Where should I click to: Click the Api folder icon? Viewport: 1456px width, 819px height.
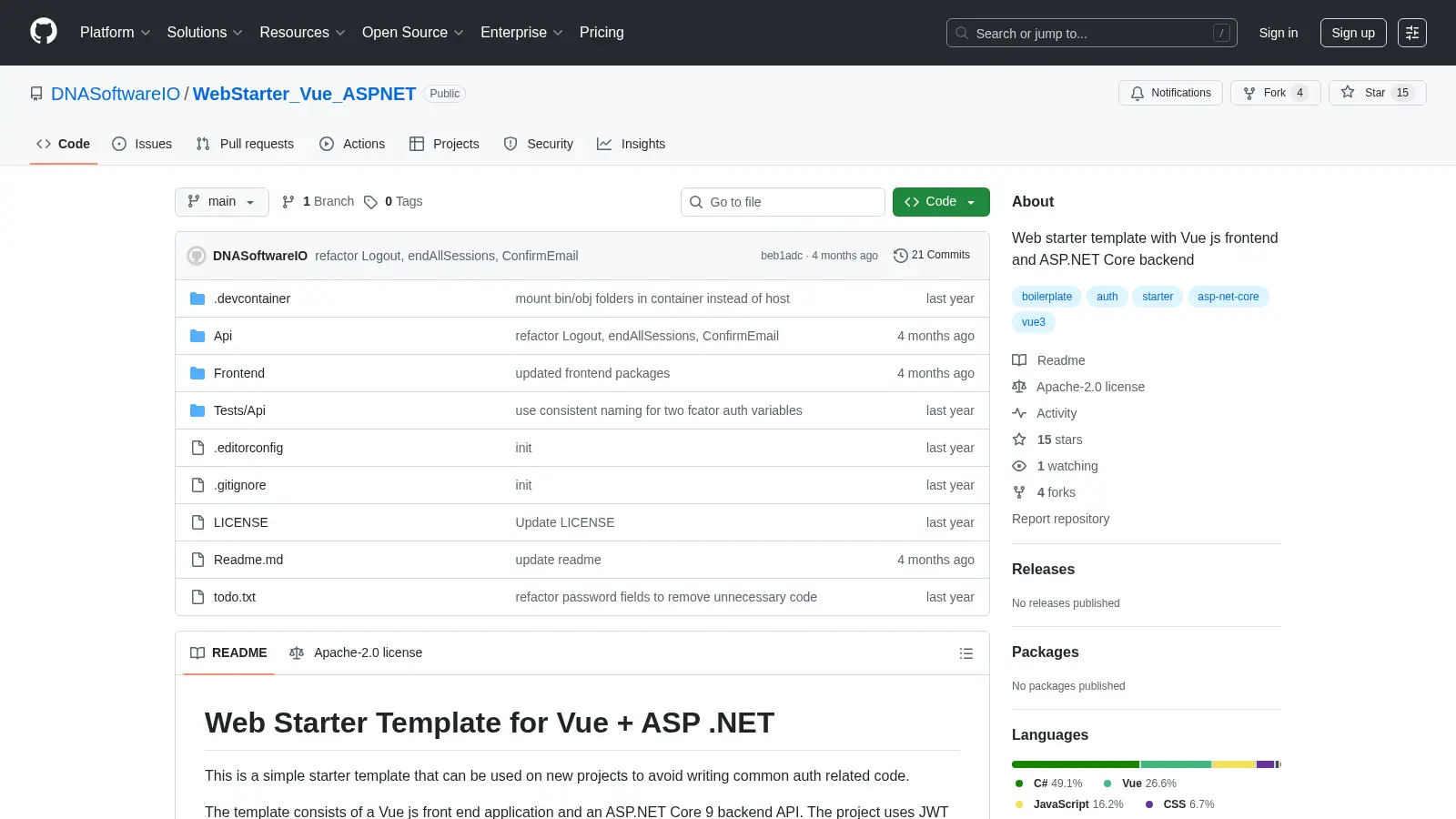click(197, 336)
